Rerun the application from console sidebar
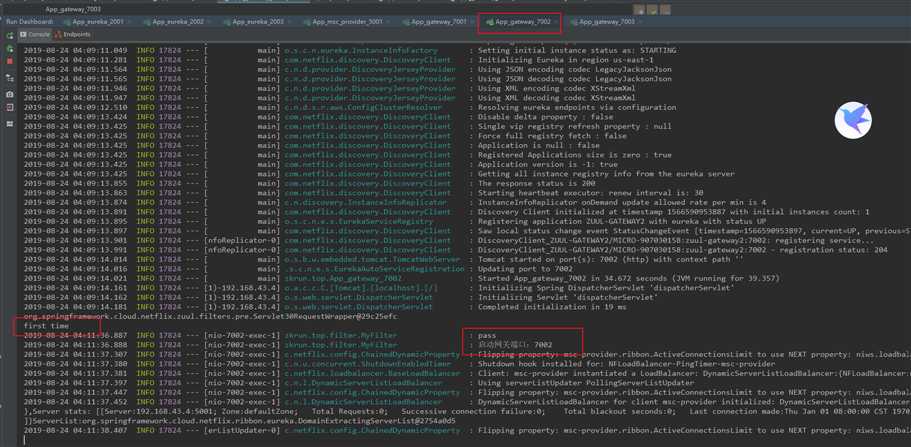This screenshot has width=911, height=447. (x=9, y=35)
